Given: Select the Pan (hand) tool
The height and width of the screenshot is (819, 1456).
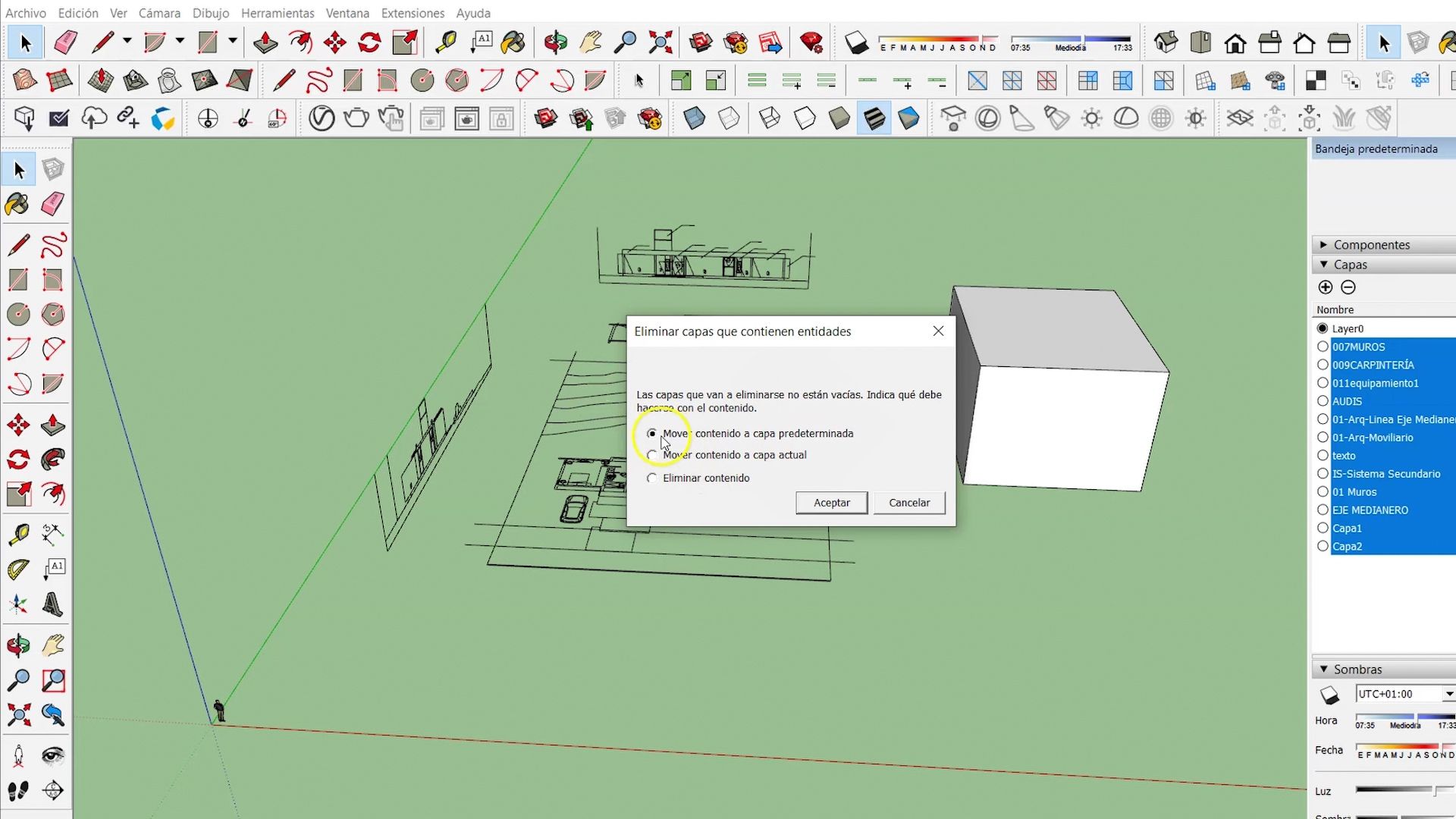Looking at the screenshot, I should pos(591,42).
